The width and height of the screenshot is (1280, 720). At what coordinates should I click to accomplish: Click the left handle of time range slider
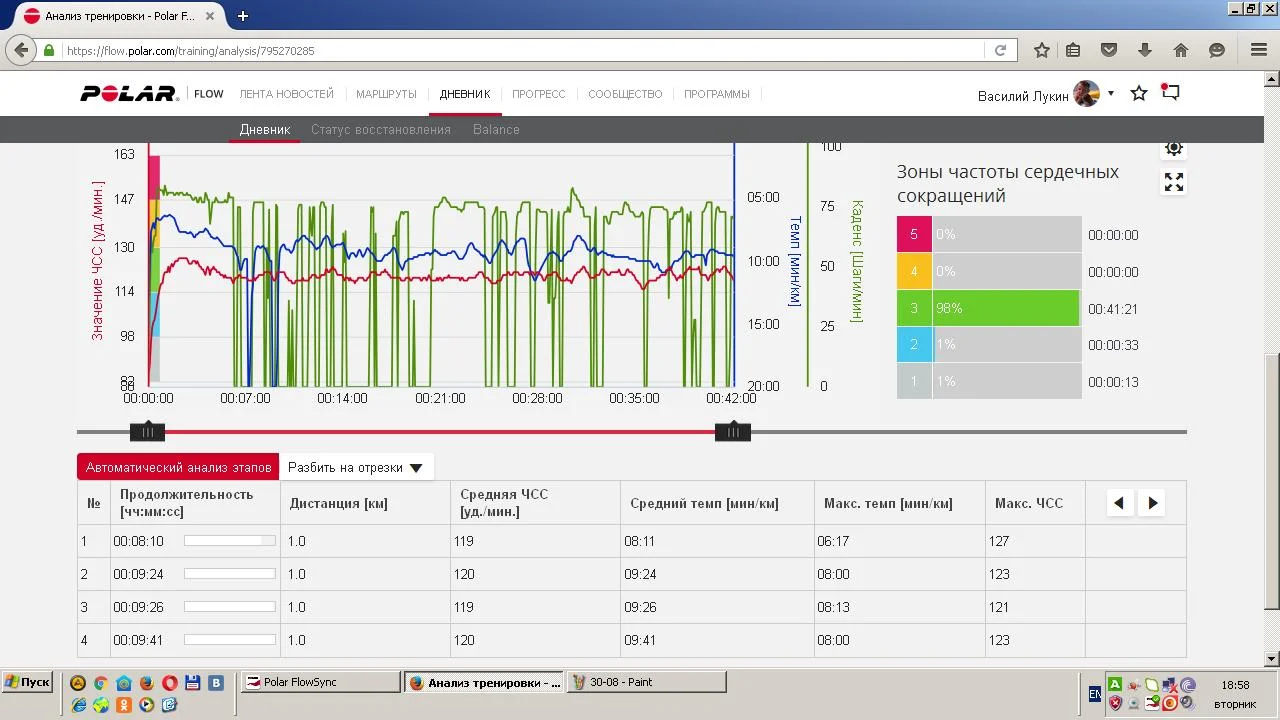pyautogui.click(x=148, y=432)
